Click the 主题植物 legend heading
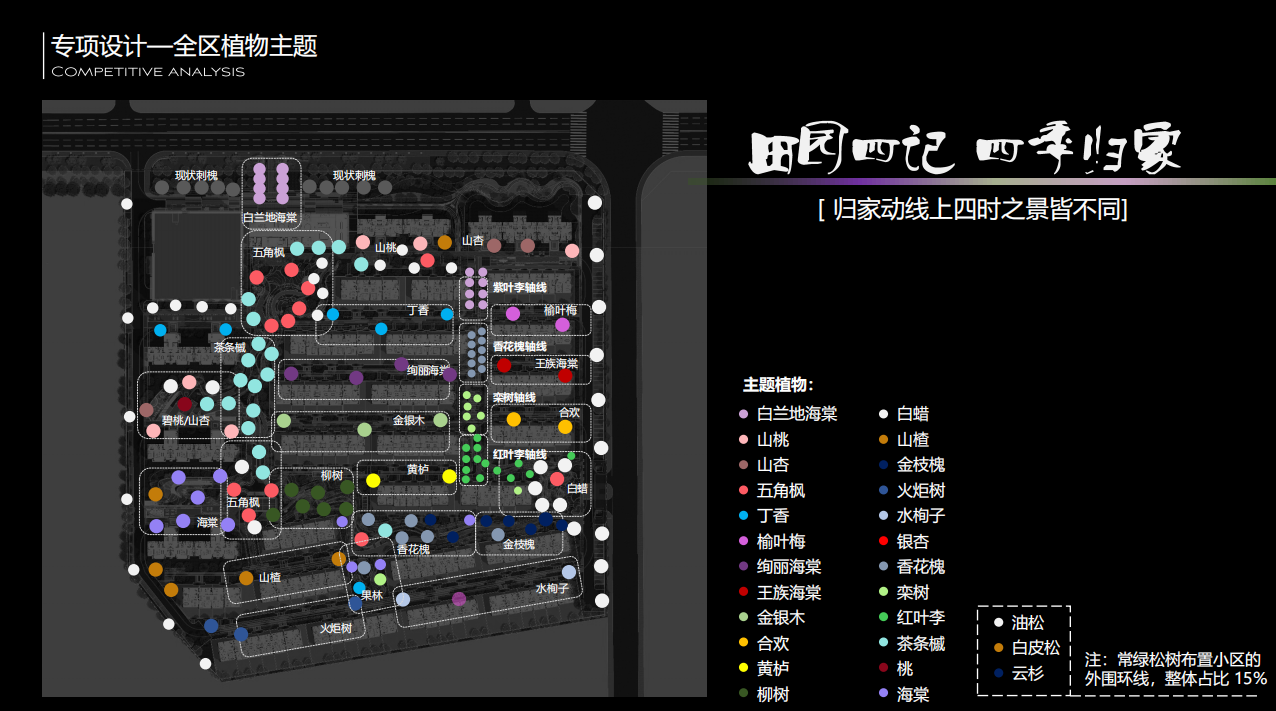 [x=778, y=385]
